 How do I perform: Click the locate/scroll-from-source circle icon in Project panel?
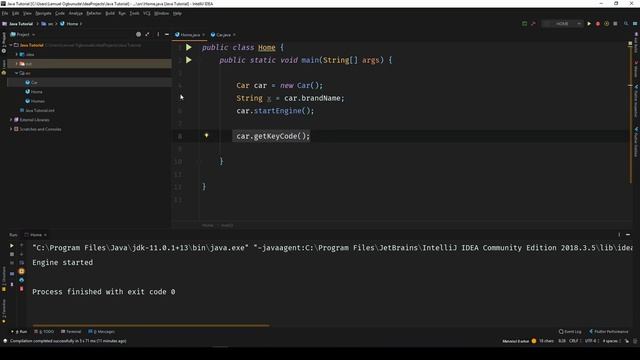pyautogui.click(x=138, y=35)
